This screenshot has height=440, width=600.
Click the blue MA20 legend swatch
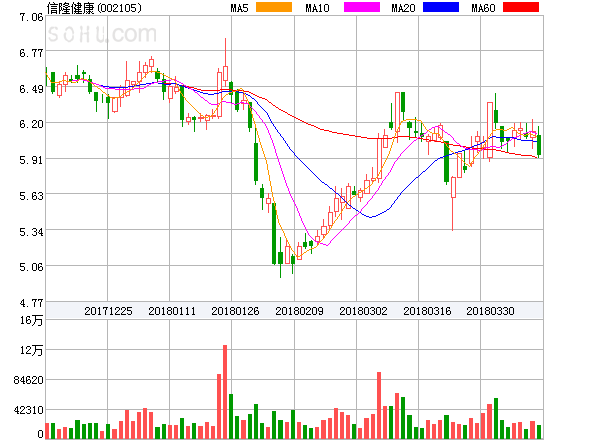441,7
